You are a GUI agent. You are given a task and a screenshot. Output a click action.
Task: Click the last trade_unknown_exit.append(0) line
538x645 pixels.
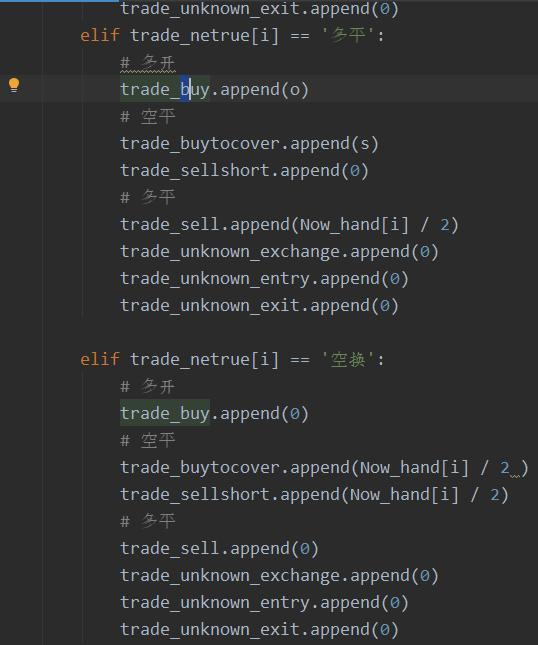259,629
